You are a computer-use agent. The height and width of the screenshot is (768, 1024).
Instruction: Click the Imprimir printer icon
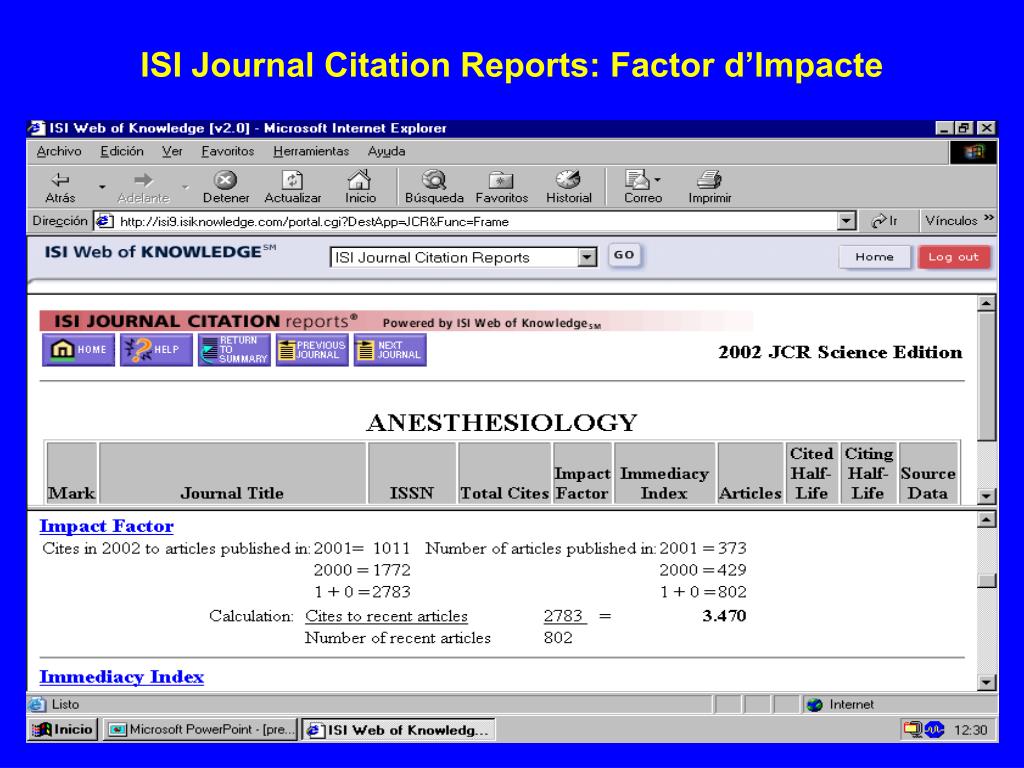(x=709, y=180)
